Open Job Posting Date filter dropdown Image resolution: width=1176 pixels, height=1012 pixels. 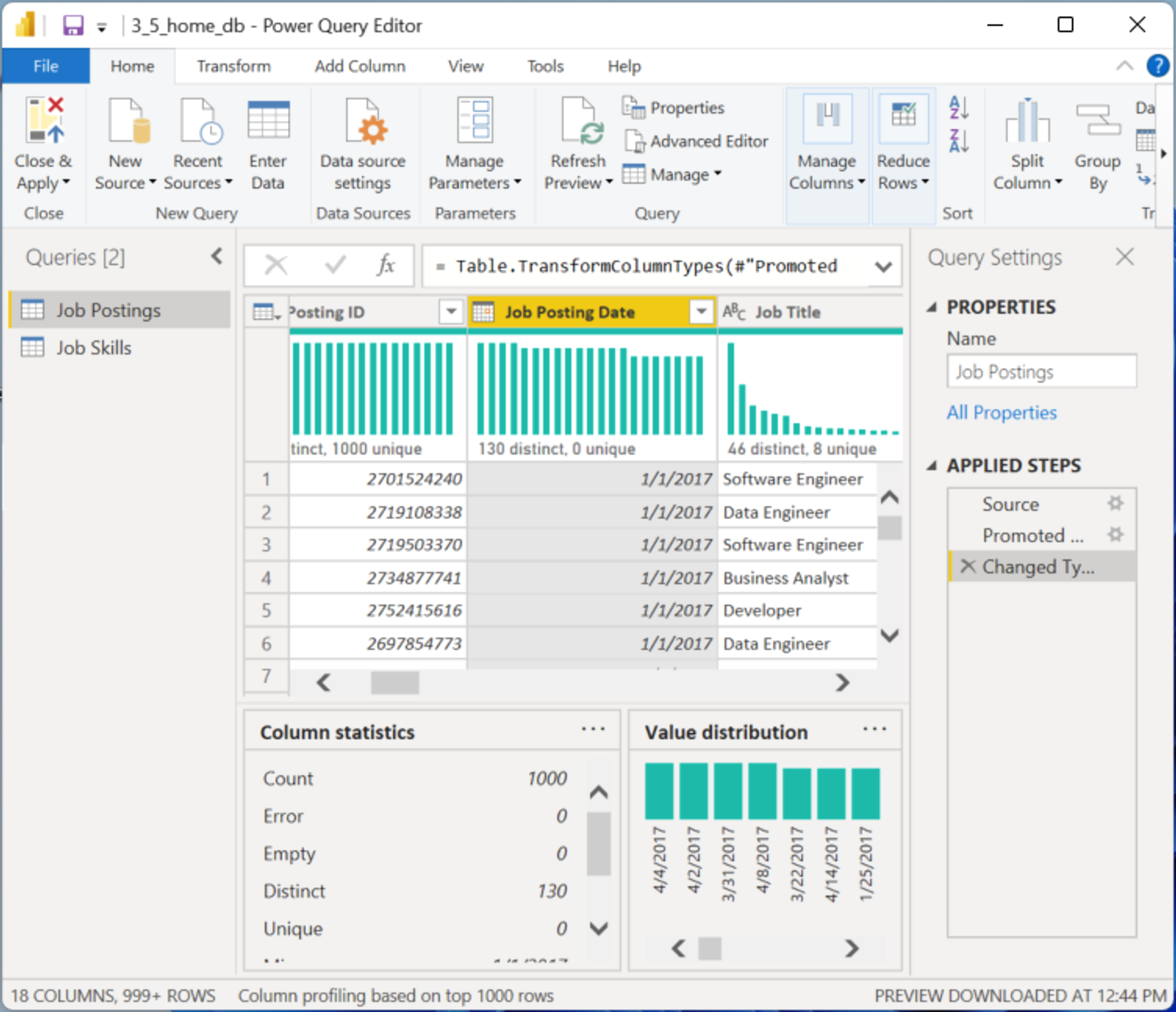tap(701, 312)
